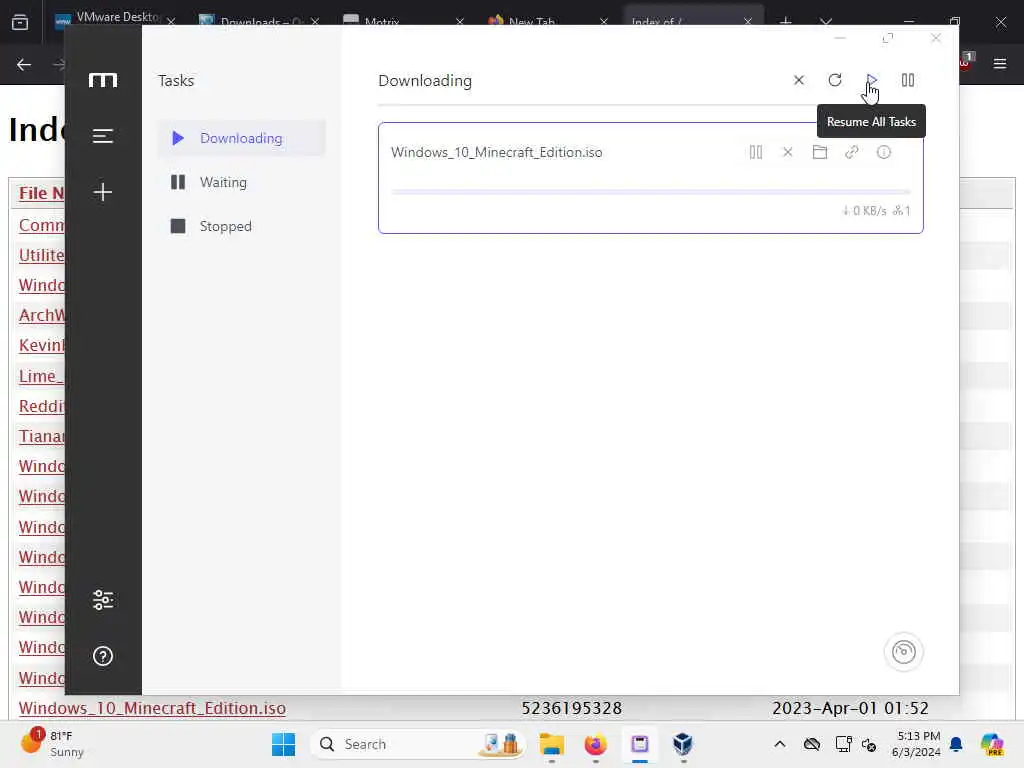Open Windows_10_Minecraft_Edition.iso link in the browser

click(x=152, y=708)
